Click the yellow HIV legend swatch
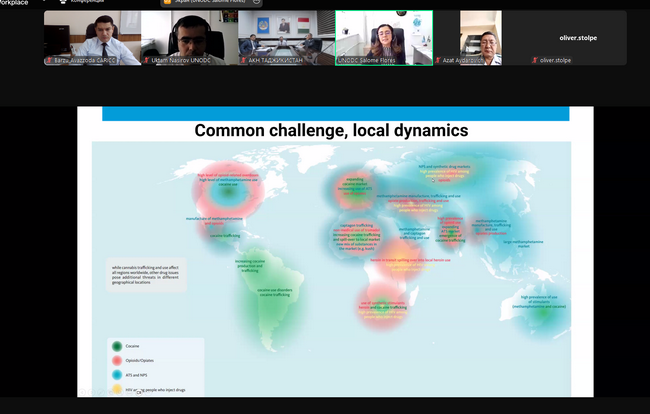Screen dimensions: 650x414 118,390
